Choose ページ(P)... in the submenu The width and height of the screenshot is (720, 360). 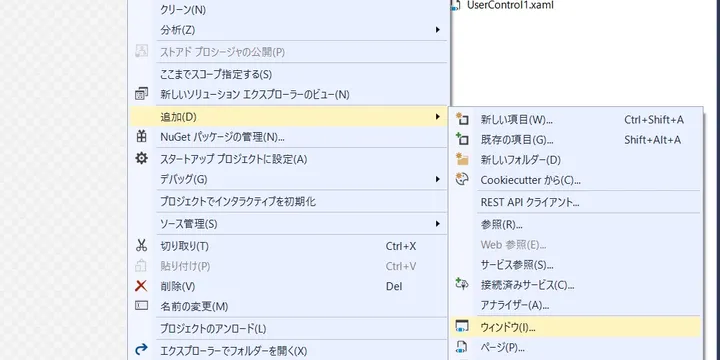575,347
